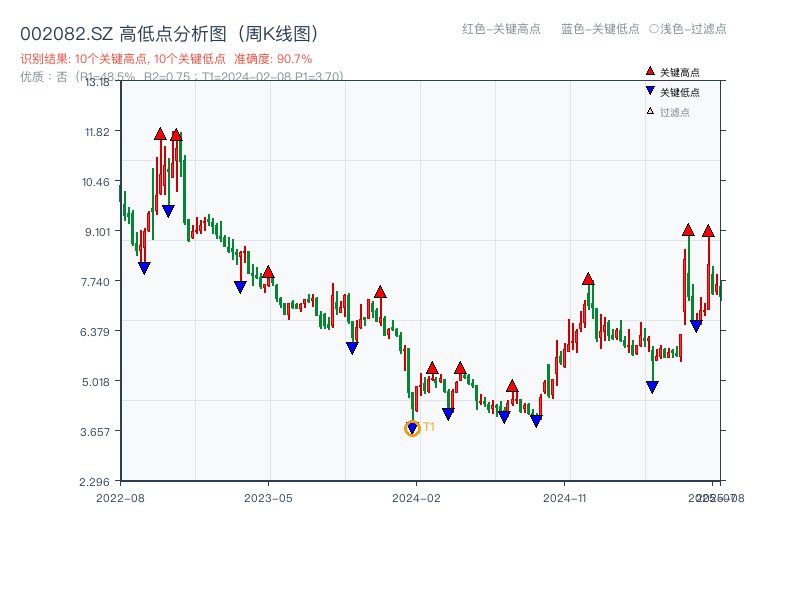Click the red high marker near 2023-05
The image size is (800, 600).
[268, 272]
